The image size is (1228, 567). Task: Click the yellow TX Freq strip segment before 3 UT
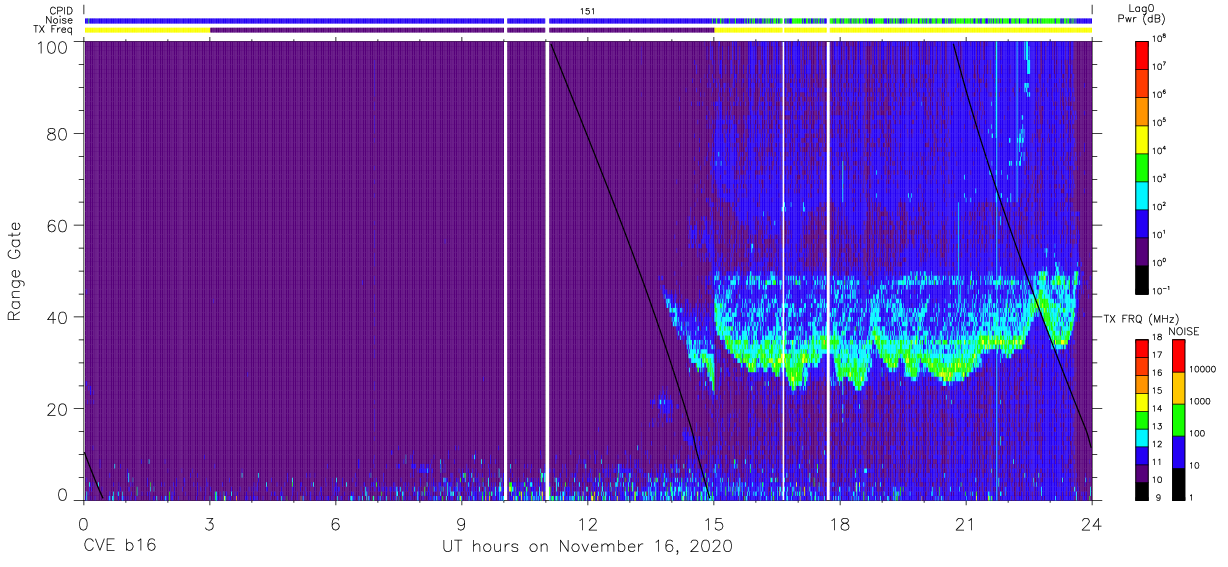(147, 30)
